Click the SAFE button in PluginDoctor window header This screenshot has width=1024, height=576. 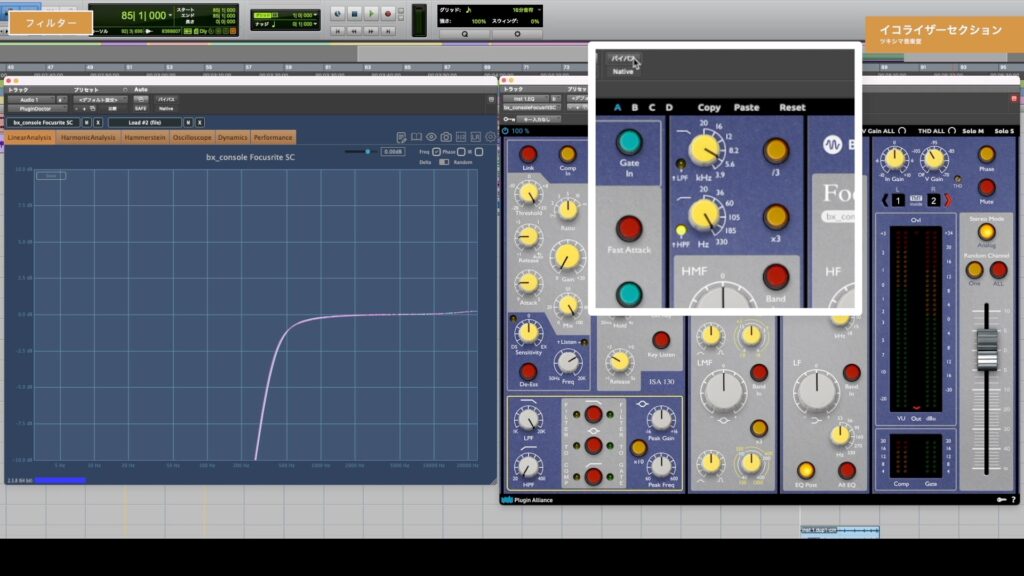point(140,108)
